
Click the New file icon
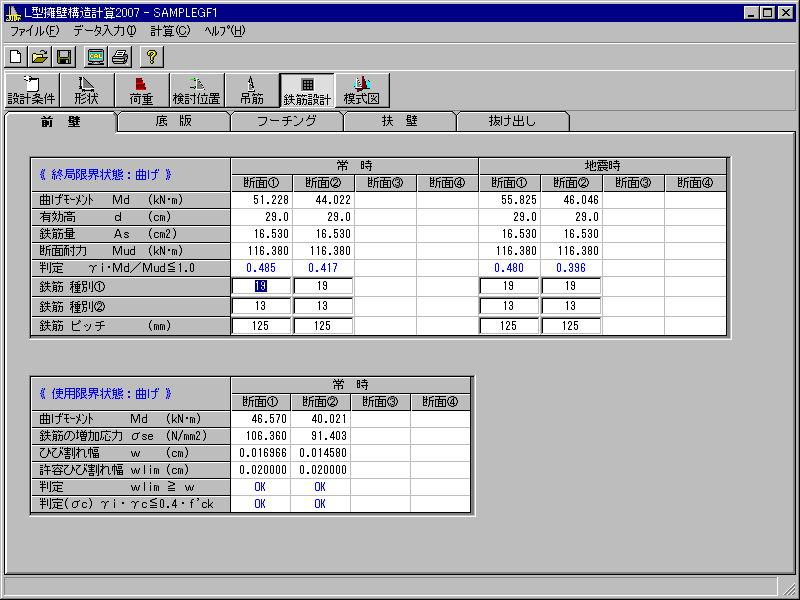[x=16, y=57]
